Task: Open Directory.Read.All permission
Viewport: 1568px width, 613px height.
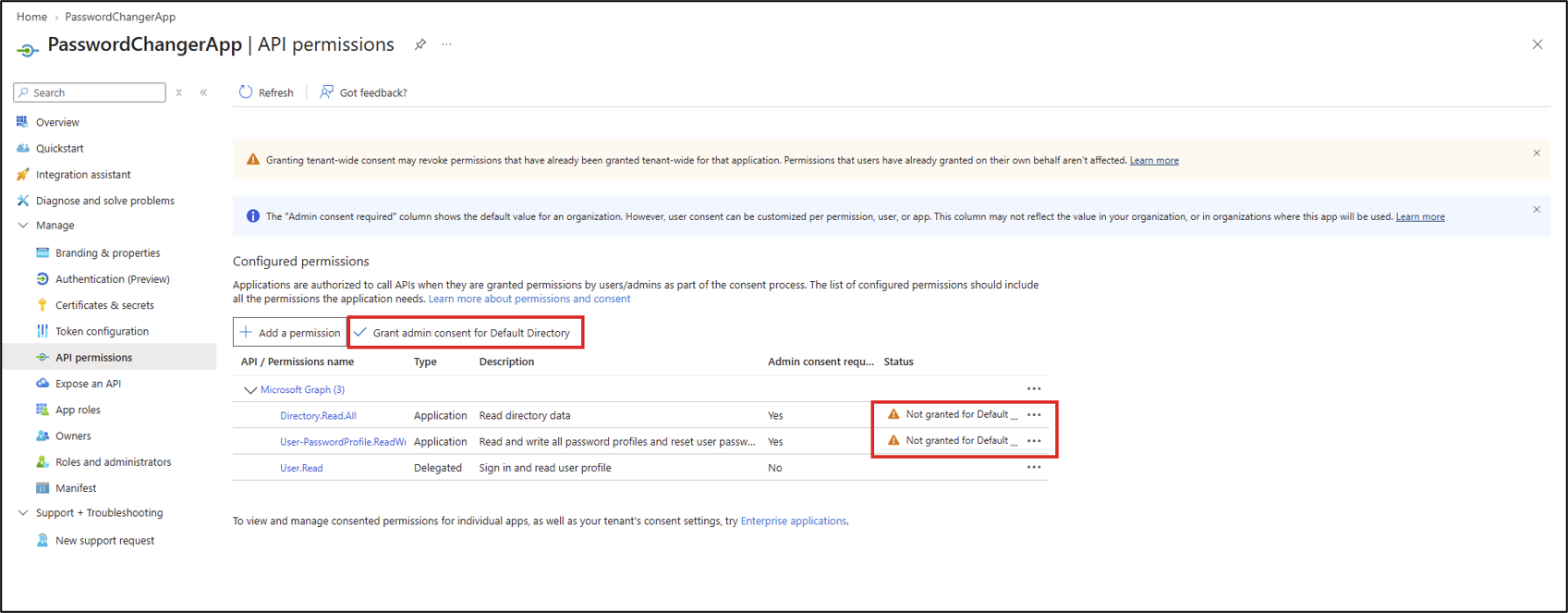Action: (x=318, y=416)
